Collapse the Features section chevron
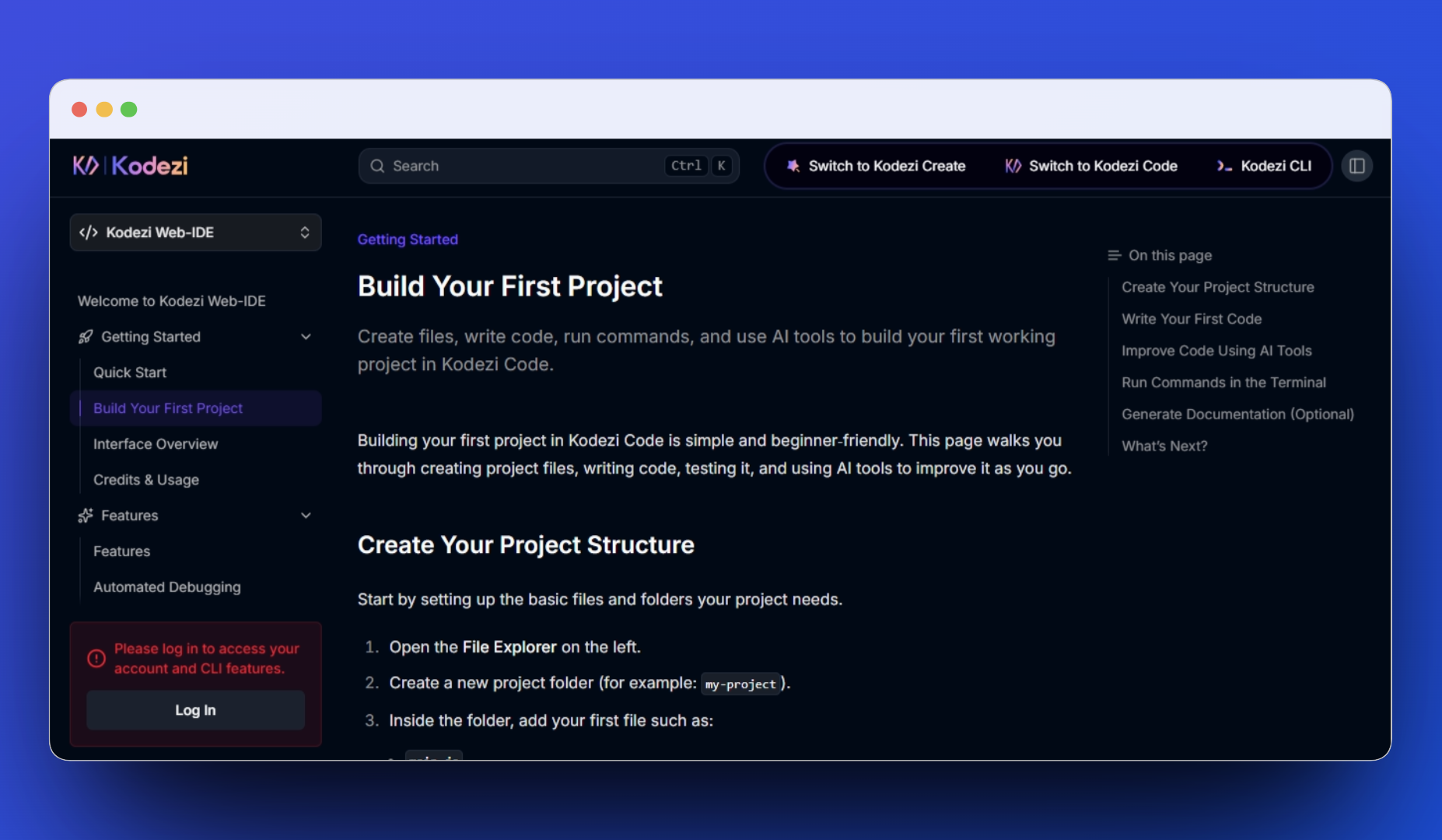Image resolution: width=1442 pixels, height=840 pixels. coord(306,516)
